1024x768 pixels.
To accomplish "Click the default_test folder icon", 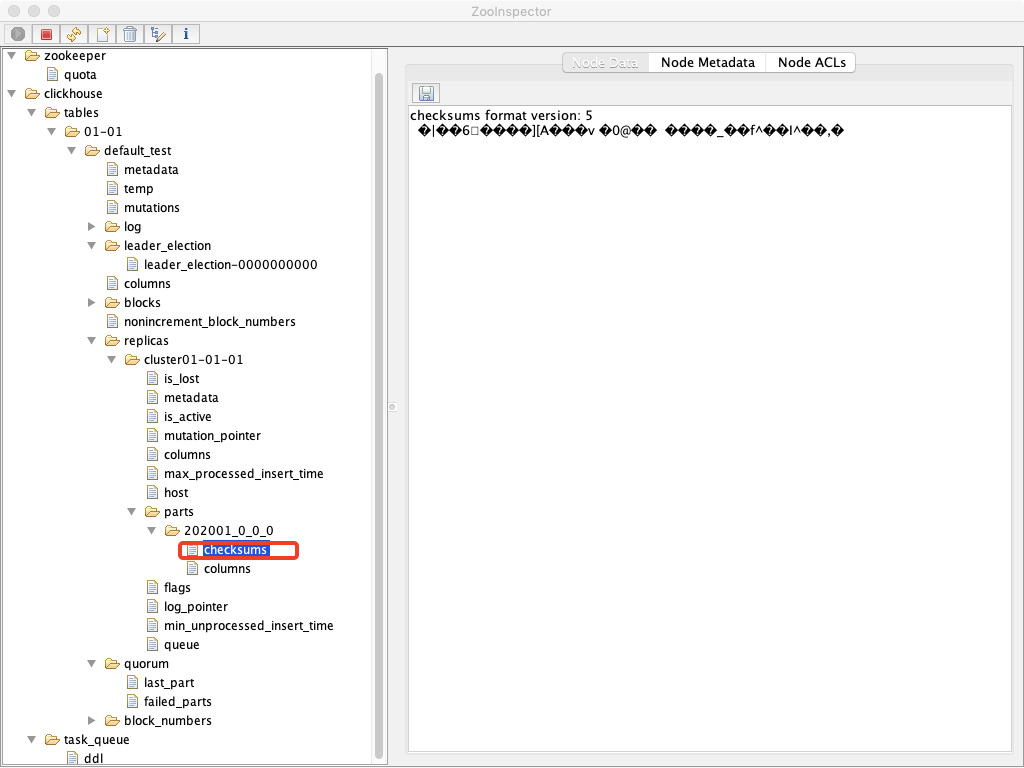I will pos(92,150).
